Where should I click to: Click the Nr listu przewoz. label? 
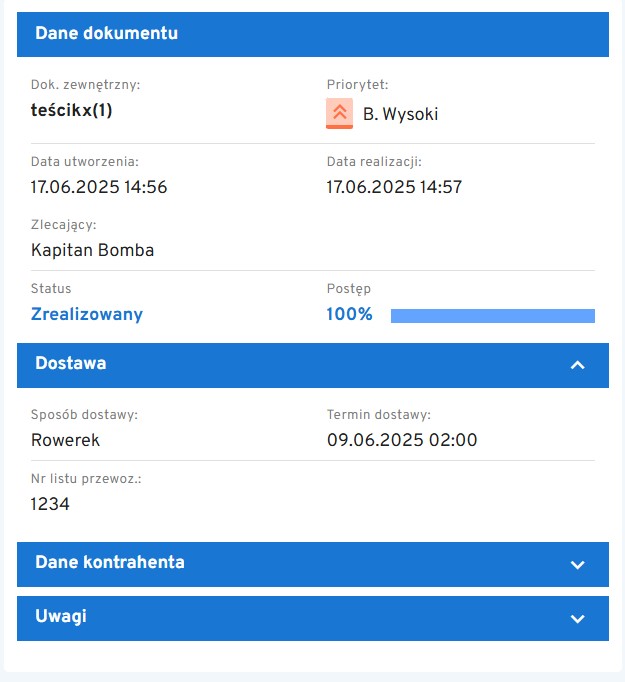(x=86, y=479)
